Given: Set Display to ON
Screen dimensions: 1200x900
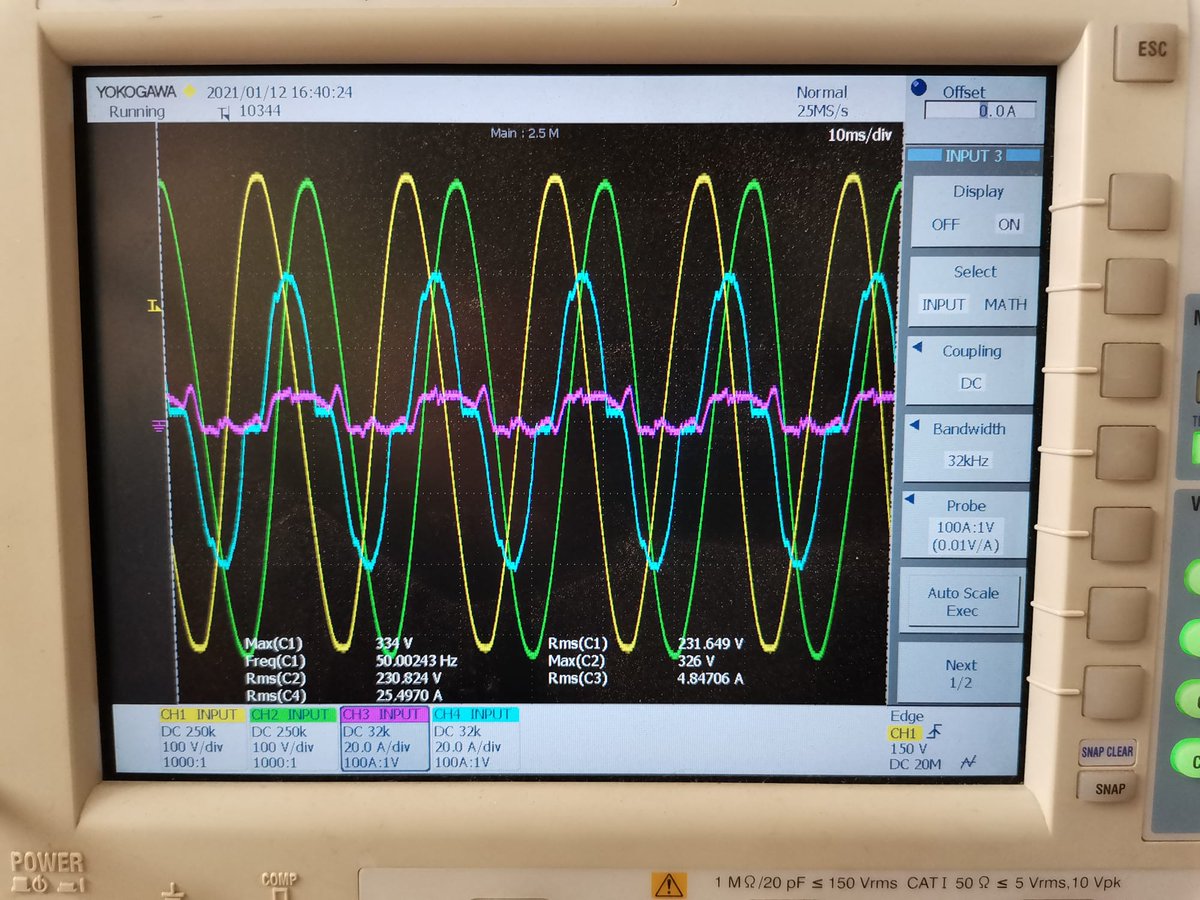Looking at the screenshot, I should [1008, 225].
